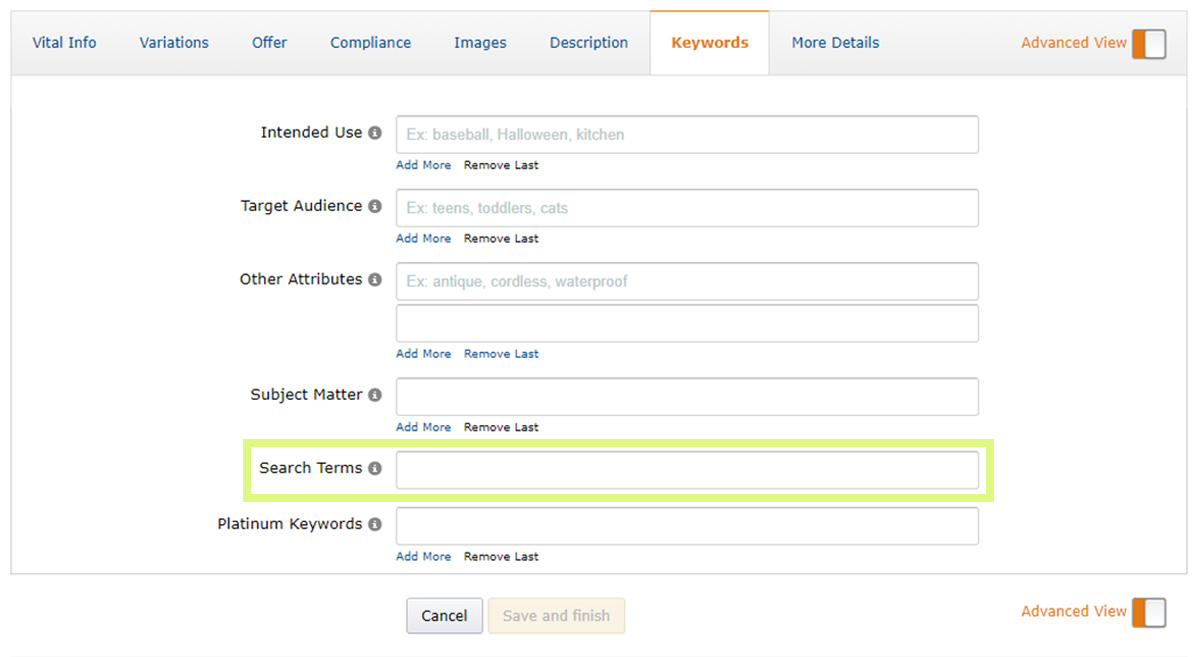Open the More Details tab

pos(835,42)
